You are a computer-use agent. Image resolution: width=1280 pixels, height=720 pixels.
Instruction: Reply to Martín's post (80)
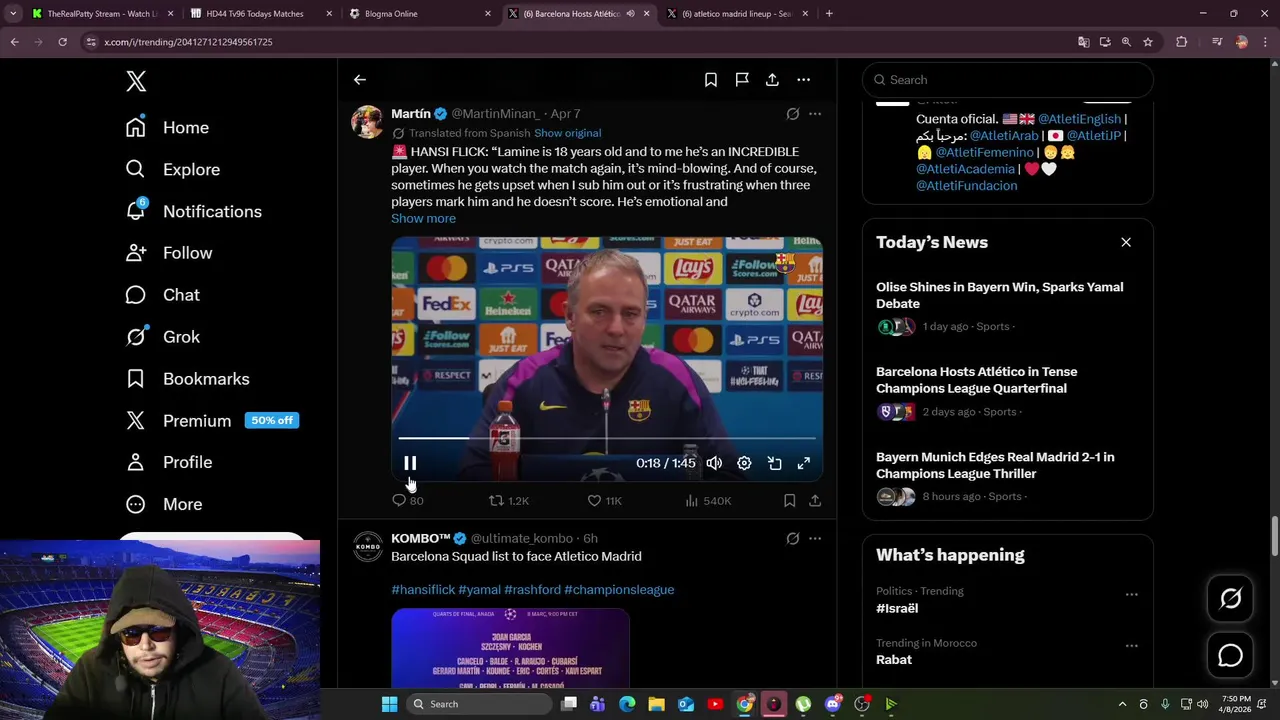coord(407,500)
